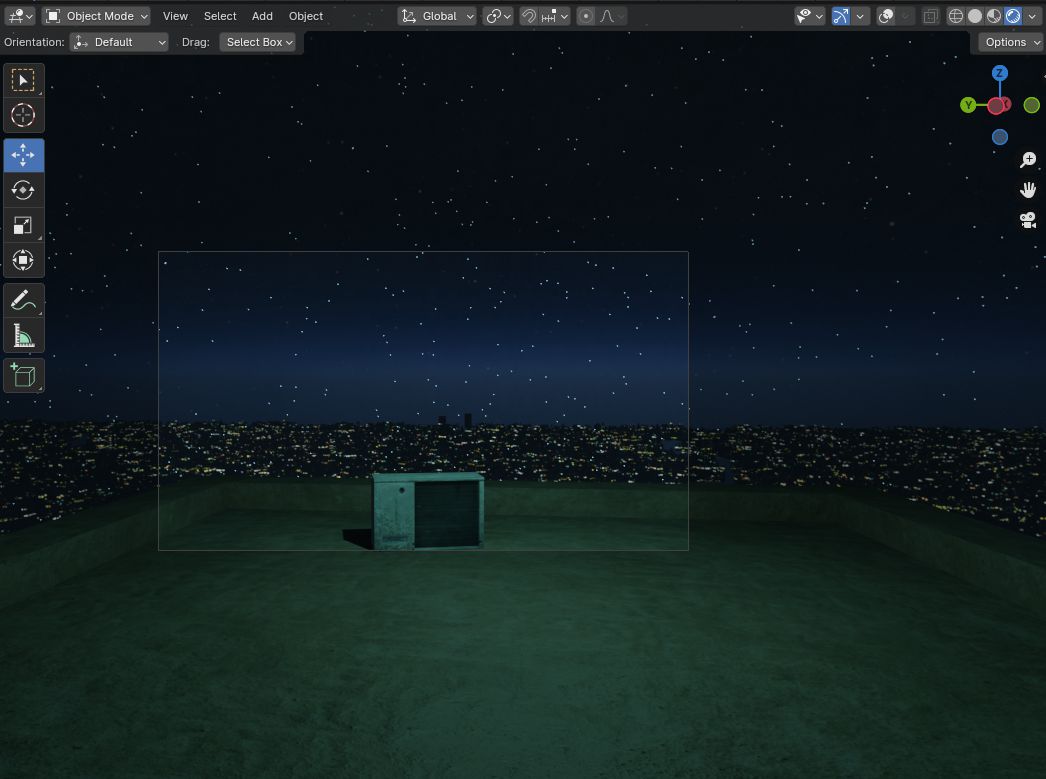Activate the Rotate tool
The image size is (1046, 779).
23,190
